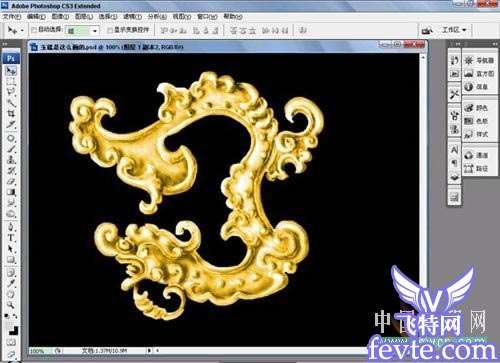Expand the Workspace (工作区) dropdown

tap(454, 30)
